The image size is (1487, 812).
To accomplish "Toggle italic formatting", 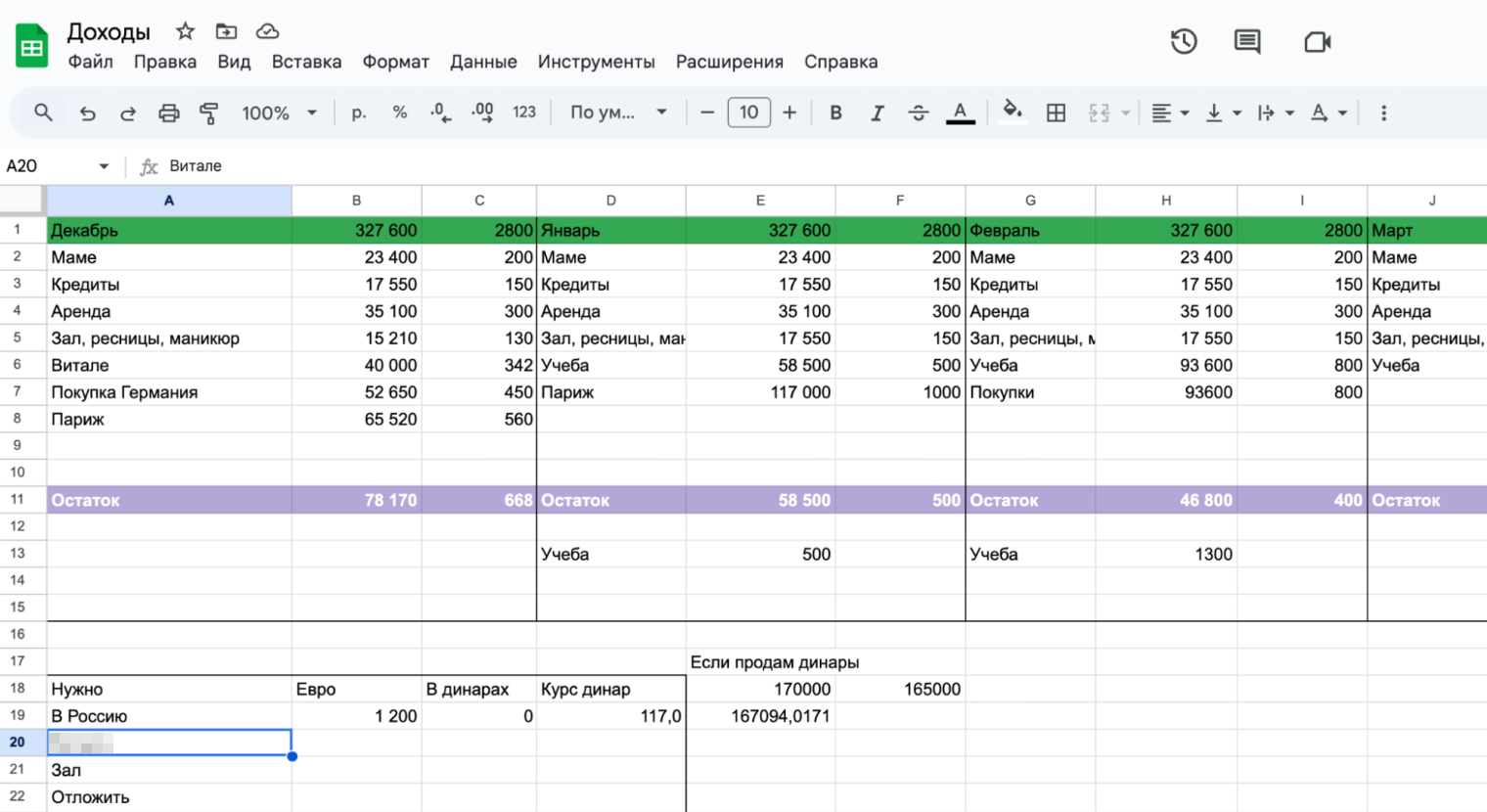I will [x=877, y=113].
